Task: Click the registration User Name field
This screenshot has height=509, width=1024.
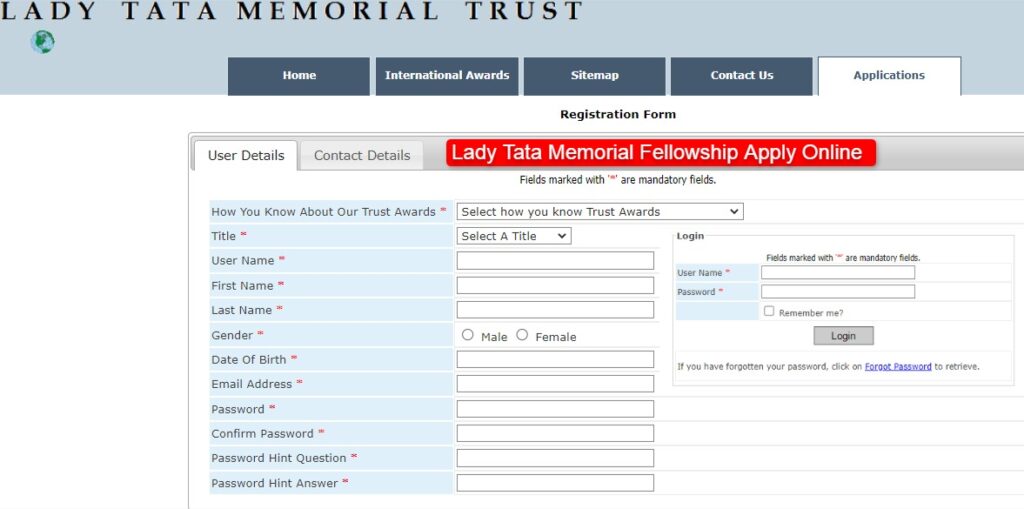Action: point(555,261)
